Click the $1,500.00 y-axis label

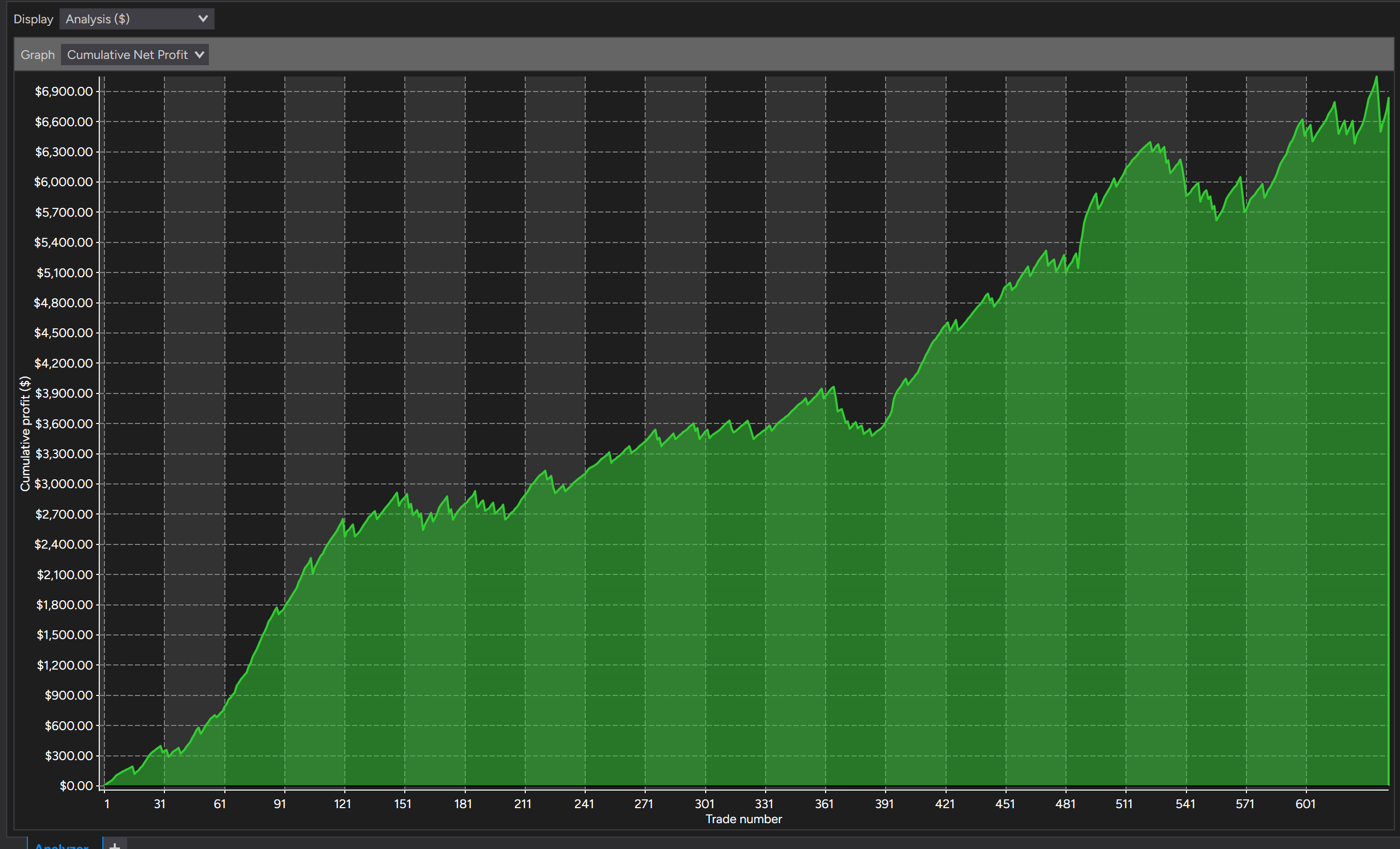(x=65, y=635)
